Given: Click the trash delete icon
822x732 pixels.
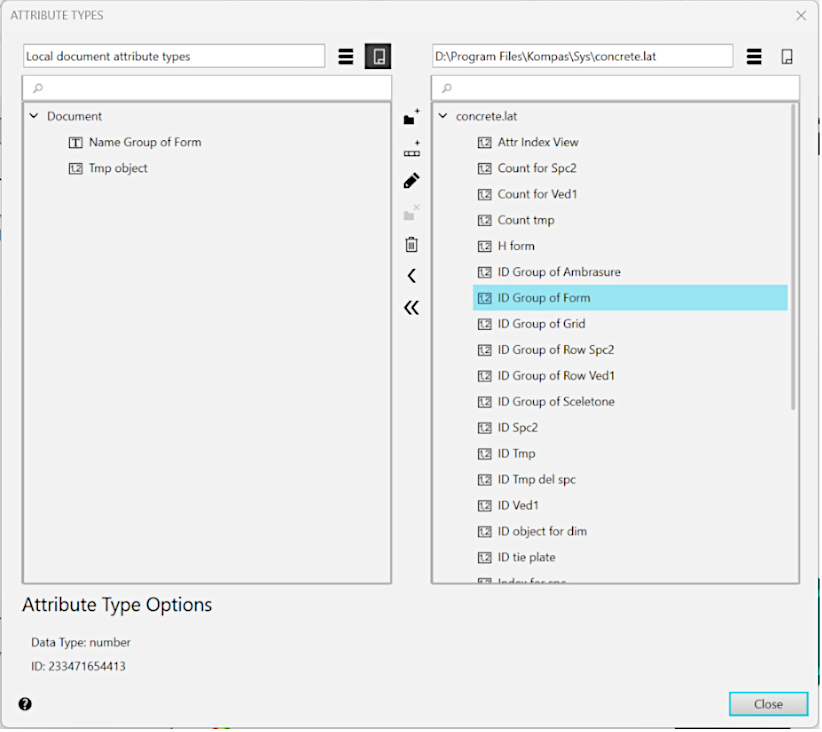Looking at the screenshot, I should click(x=411, y=244).
